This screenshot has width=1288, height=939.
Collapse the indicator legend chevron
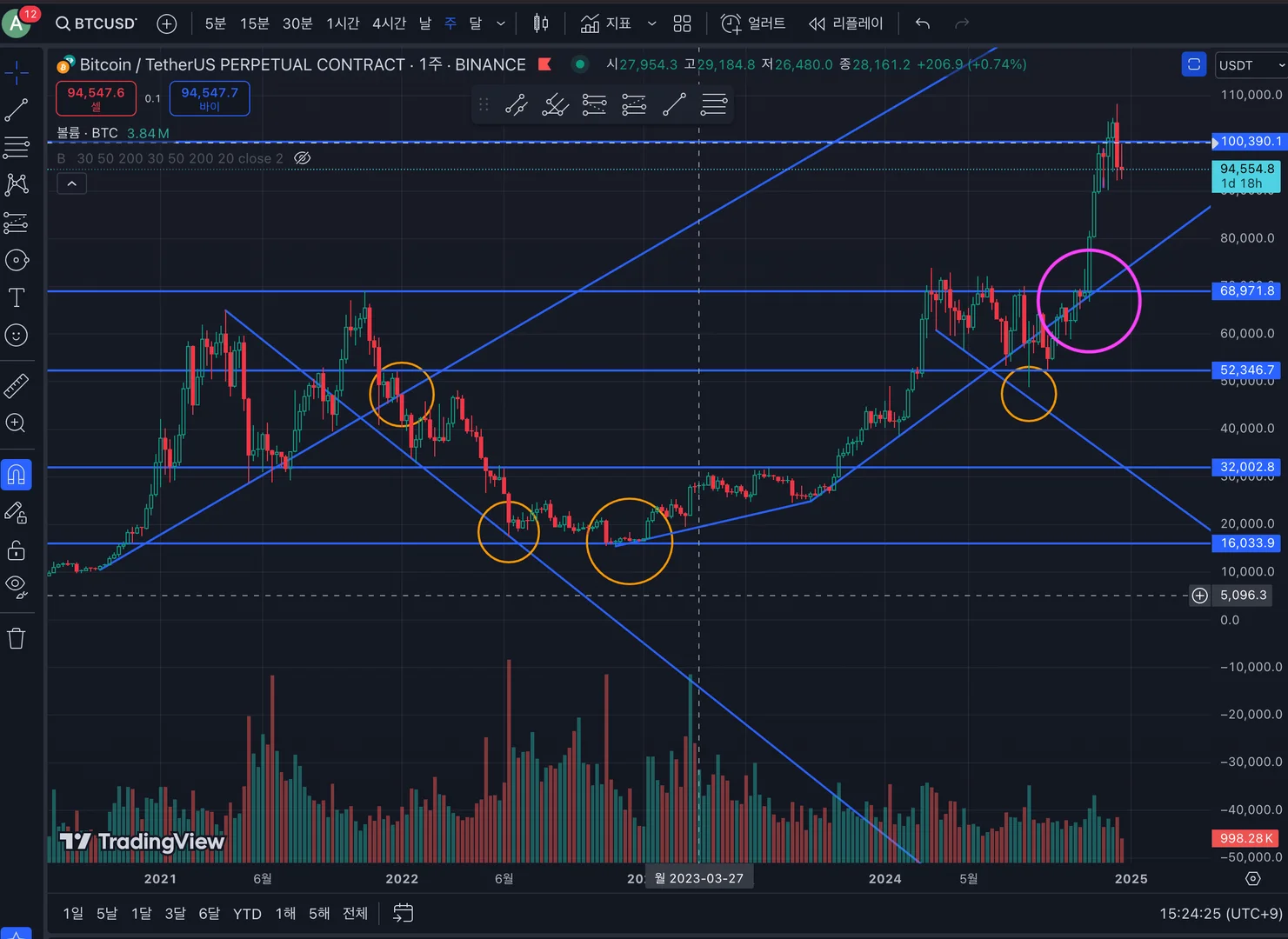point(71,183)
